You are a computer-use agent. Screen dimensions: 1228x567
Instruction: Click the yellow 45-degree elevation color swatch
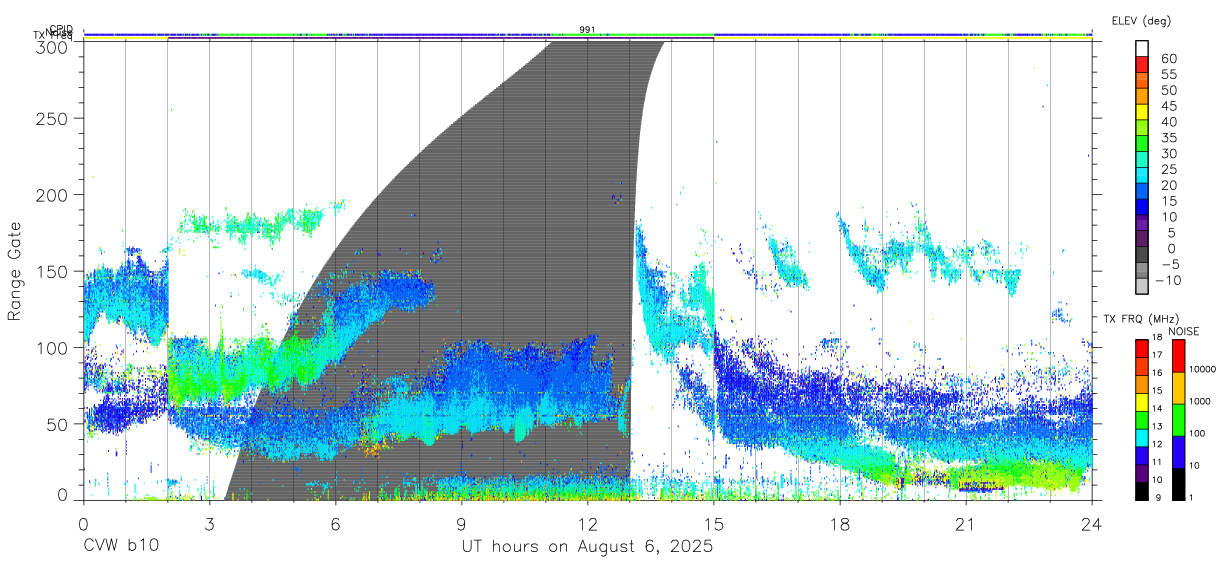point(1142,113)
